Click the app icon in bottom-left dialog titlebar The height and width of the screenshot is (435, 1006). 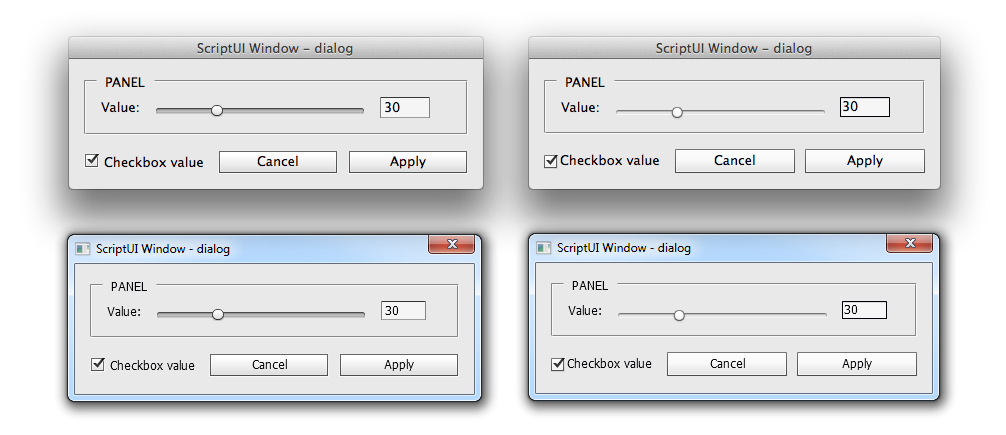point(82,249)
